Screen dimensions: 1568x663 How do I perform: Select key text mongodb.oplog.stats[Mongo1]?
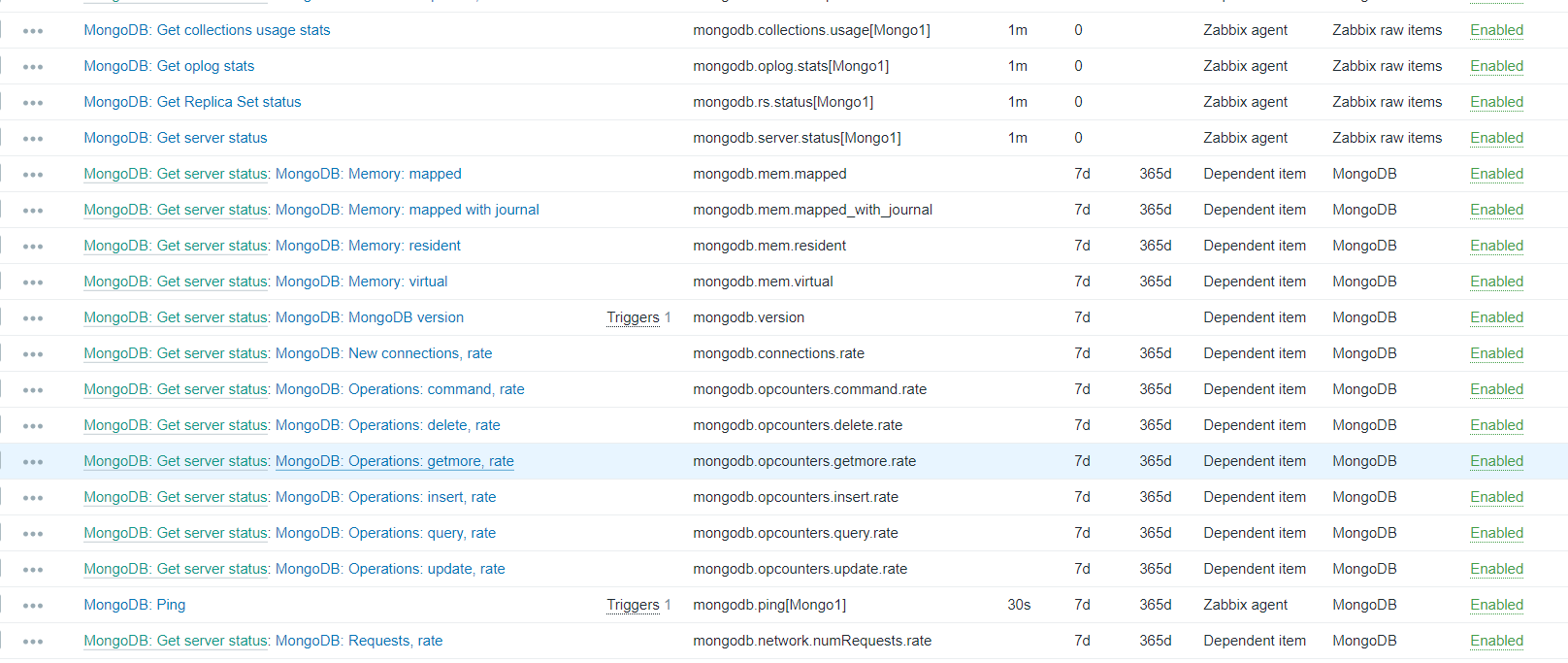[x=791, y=66]
